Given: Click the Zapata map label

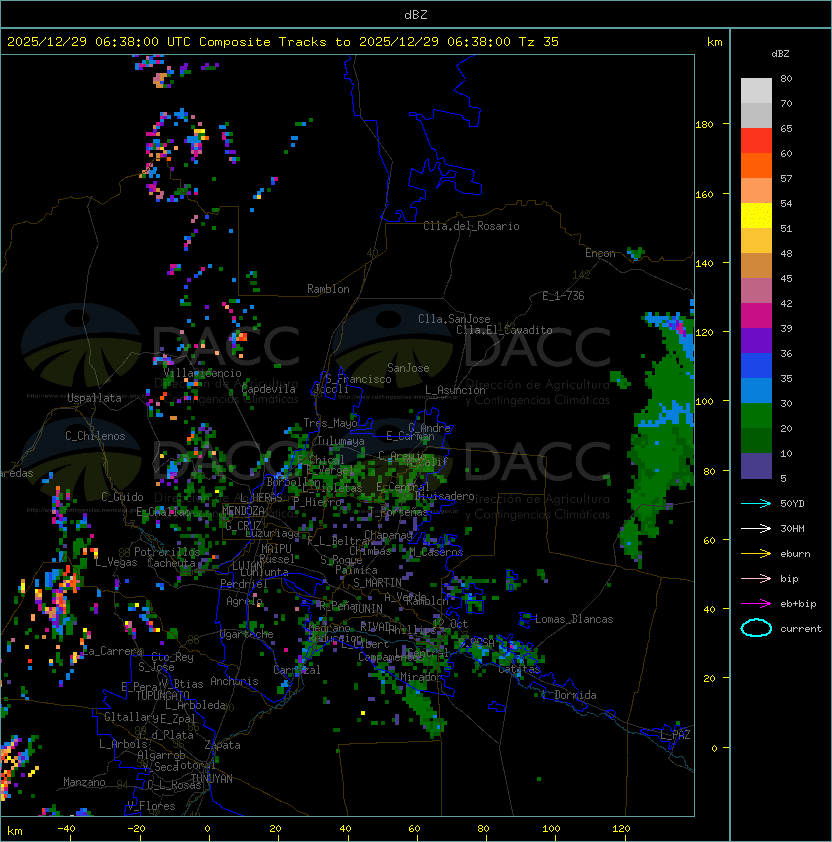Looking at the screenshot, I should pos(222,745).
